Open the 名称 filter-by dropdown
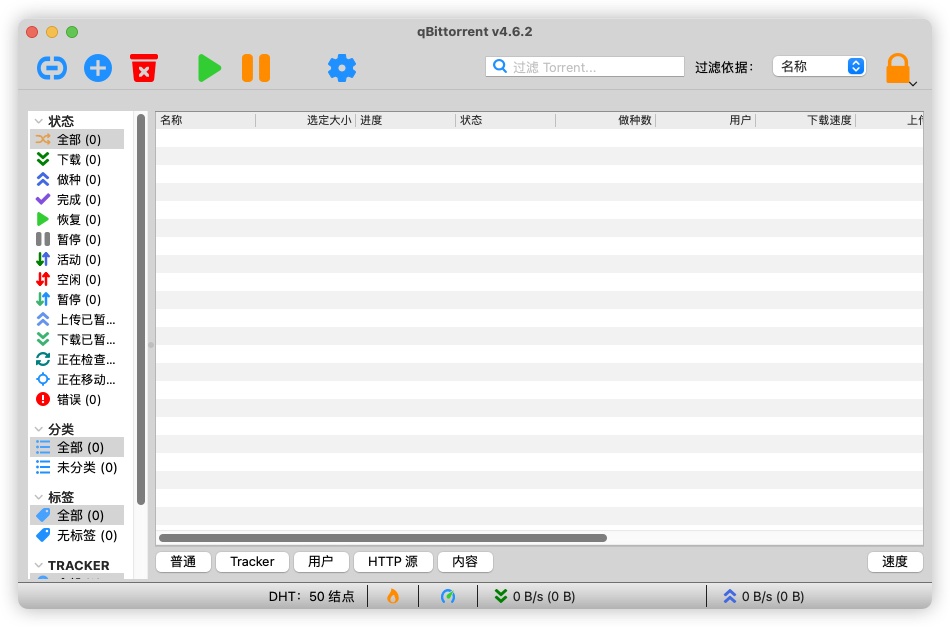The width and height of the screenshot is (950, 627). click(x=819, y=66)
